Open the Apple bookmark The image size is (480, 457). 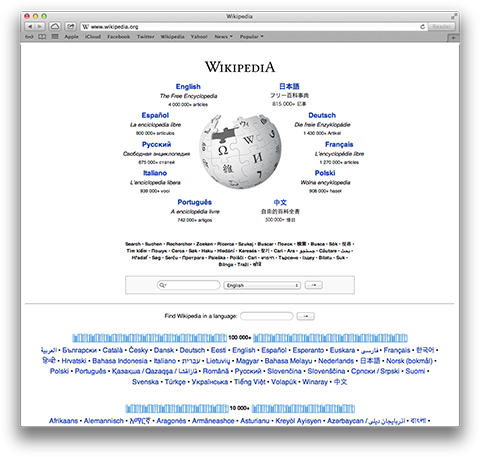click(71, 37)
